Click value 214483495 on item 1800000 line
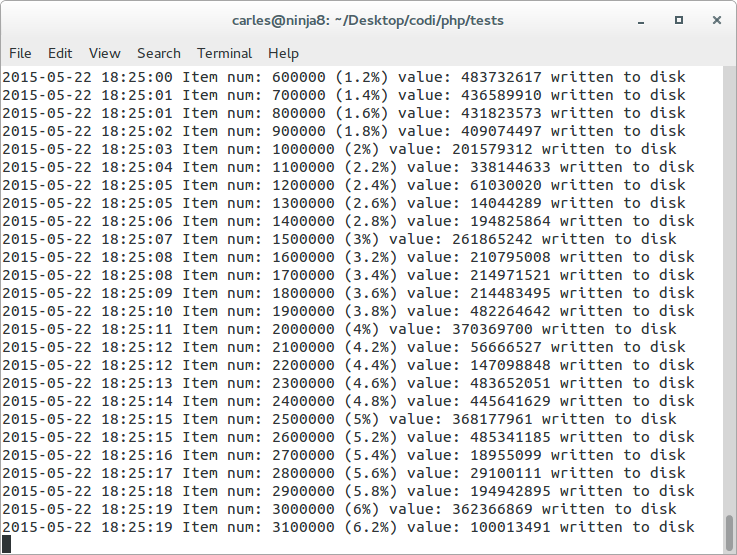Viewport: 737px width, 555px height. pyautogui.click(x=510, y=293)
